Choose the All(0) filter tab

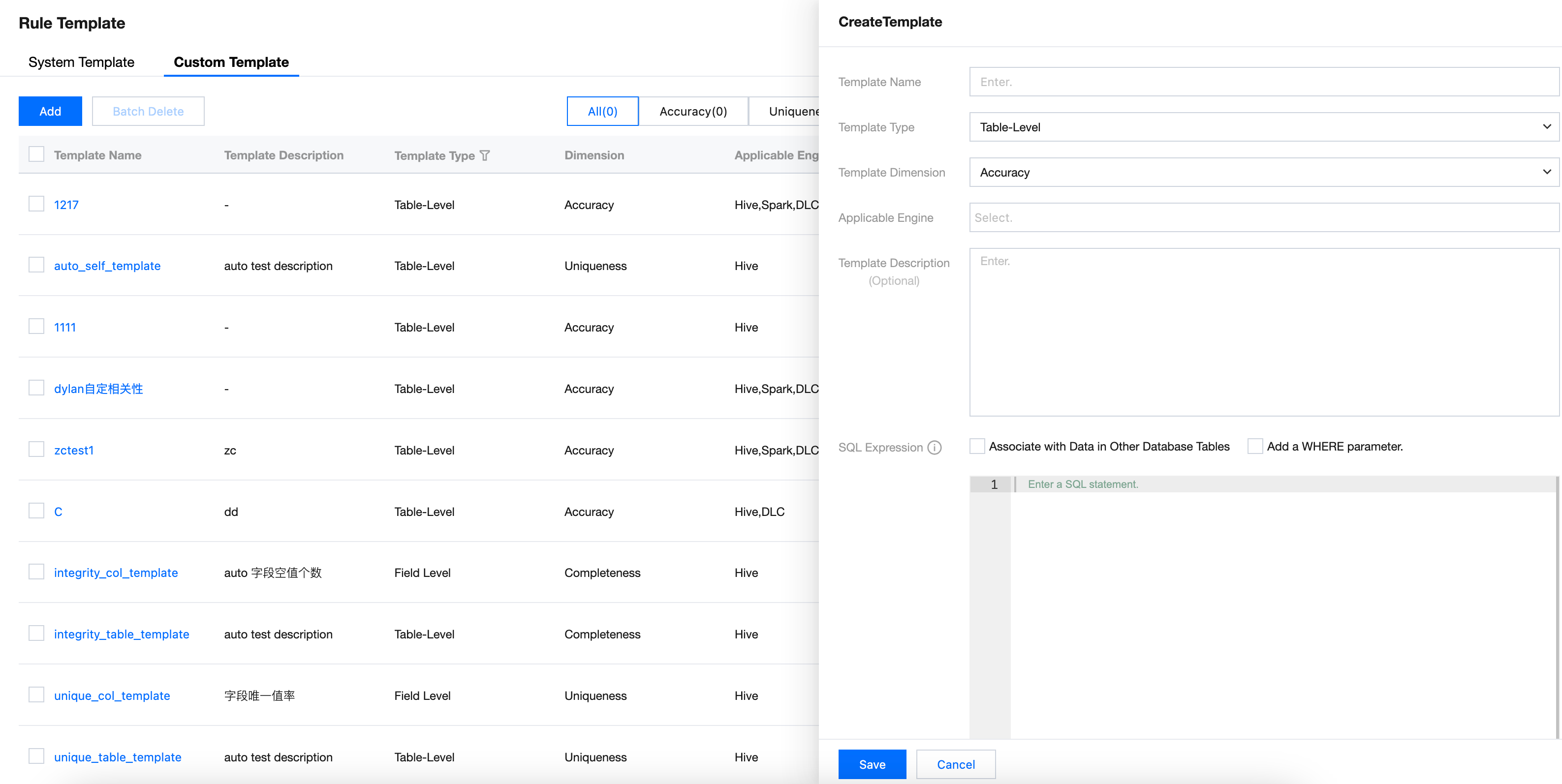602,112
